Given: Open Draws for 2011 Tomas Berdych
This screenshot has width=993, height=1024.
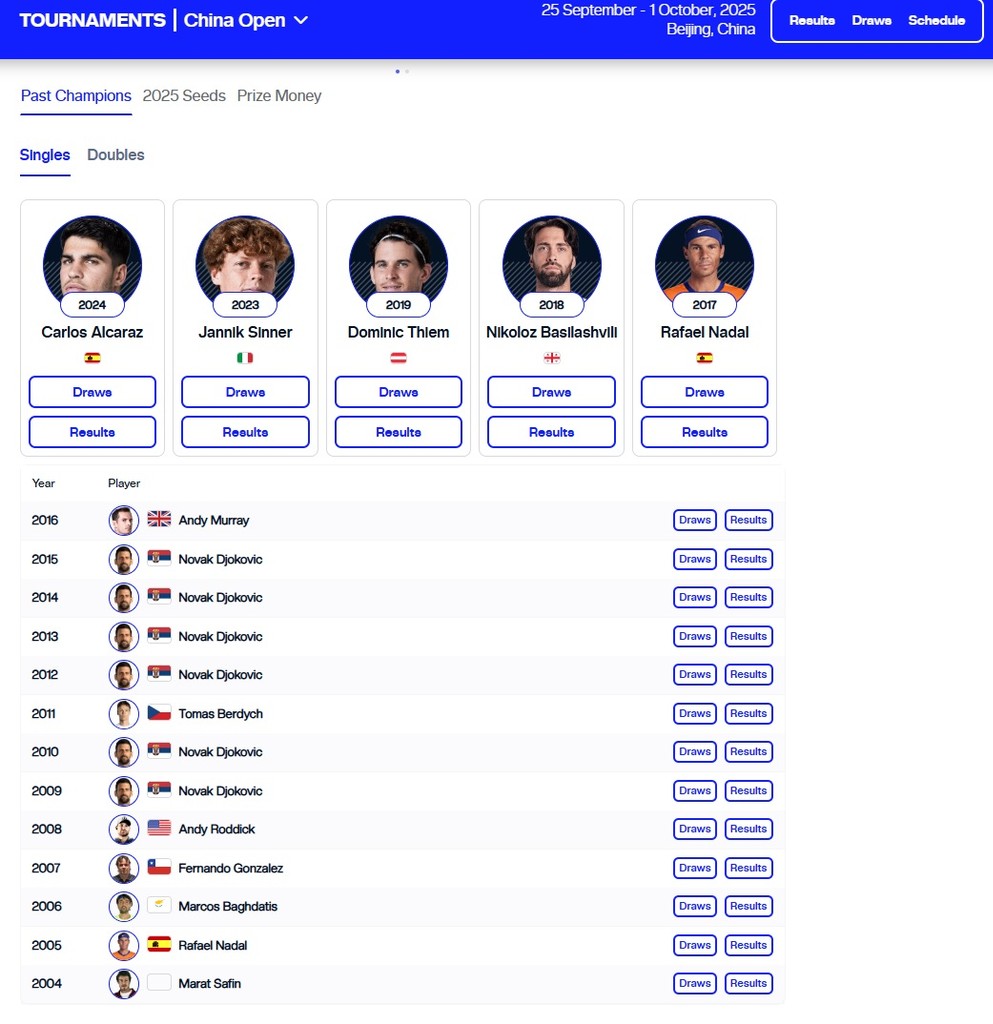Looking at the screenshot, I should pyautogui.click(x=695, y=714).
